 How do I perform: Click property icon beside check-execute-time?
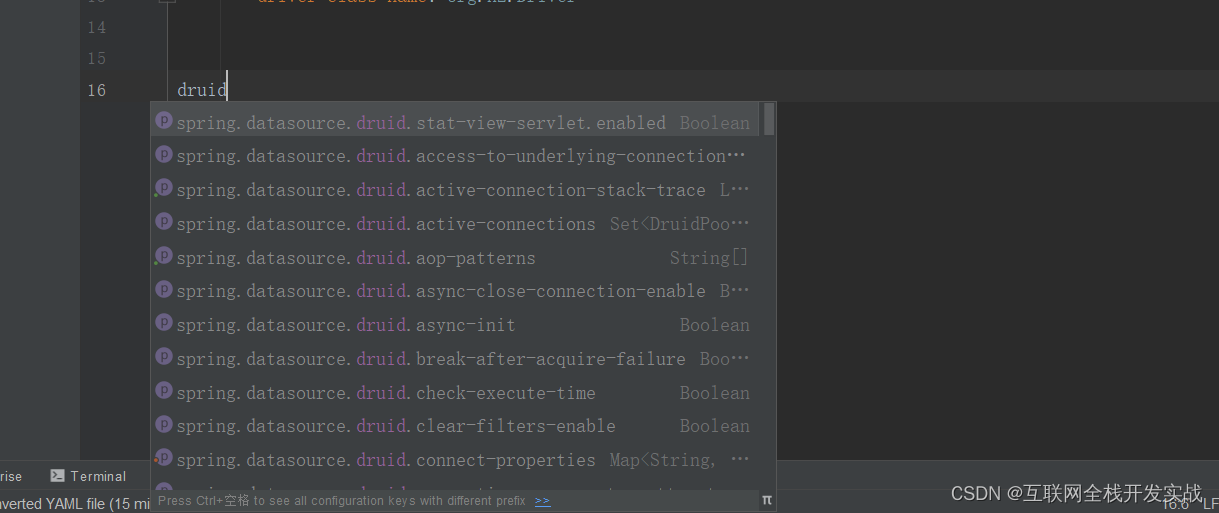coord(164,391)
